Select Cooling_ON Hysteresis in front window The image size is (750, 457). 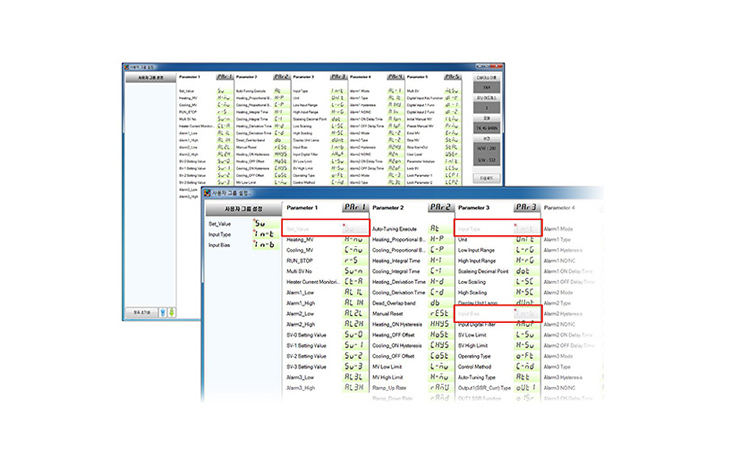[x=397, y=346]
